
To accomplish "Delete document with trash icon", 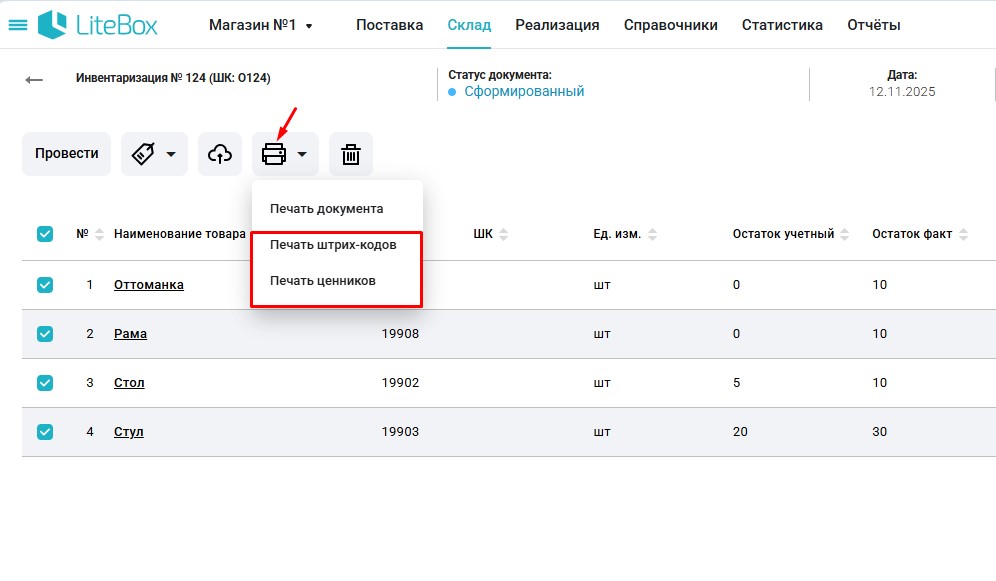I will coord(350,154).
